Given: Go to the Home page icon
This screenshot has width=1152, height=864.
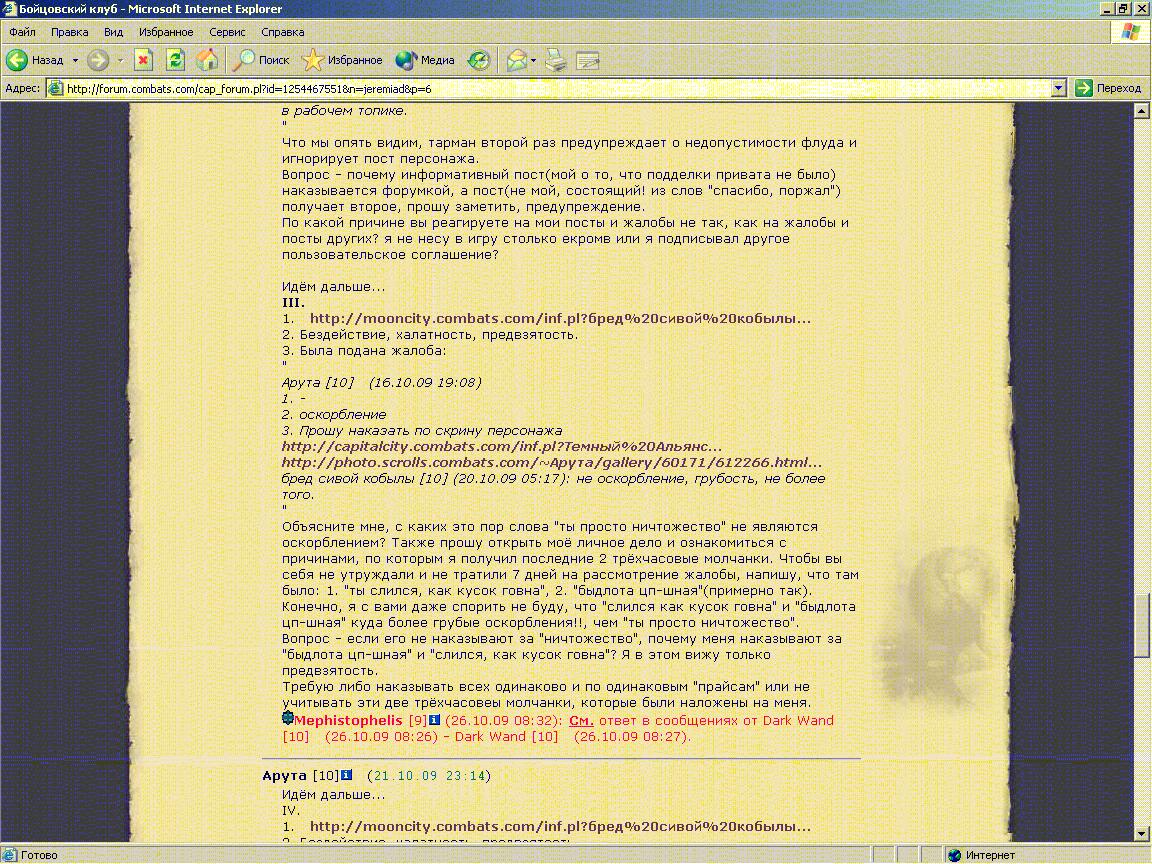Looking at the screenshot, I should [207, 60].
